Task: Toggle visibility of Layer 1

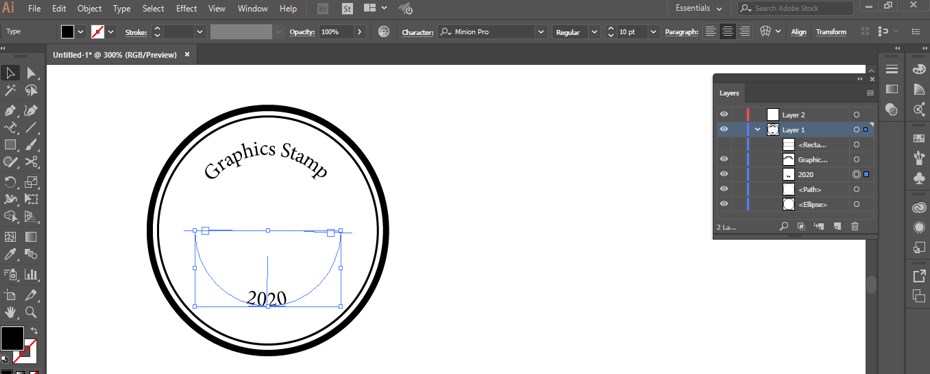Action: pyautogui.click(x=724, y=129)
